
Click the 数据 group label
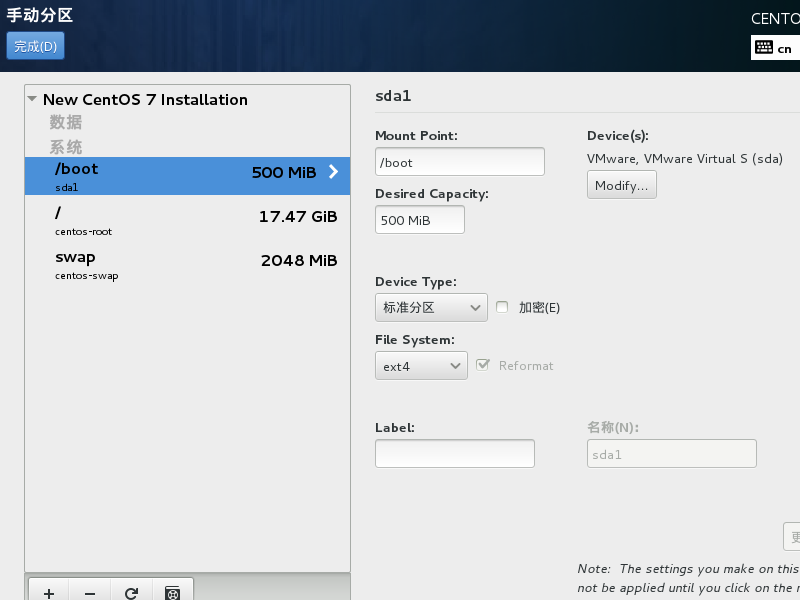(65, 122)
